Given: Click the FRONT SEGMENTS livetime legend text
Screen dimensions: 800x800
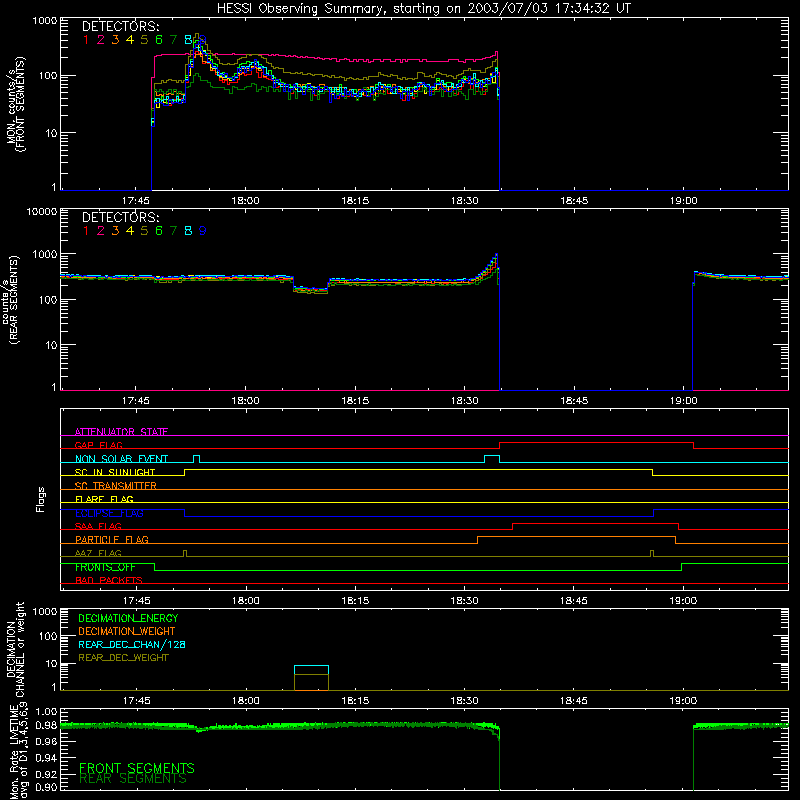Looking at the screenshot, I should pyautogui.click(x=137, y=768).
